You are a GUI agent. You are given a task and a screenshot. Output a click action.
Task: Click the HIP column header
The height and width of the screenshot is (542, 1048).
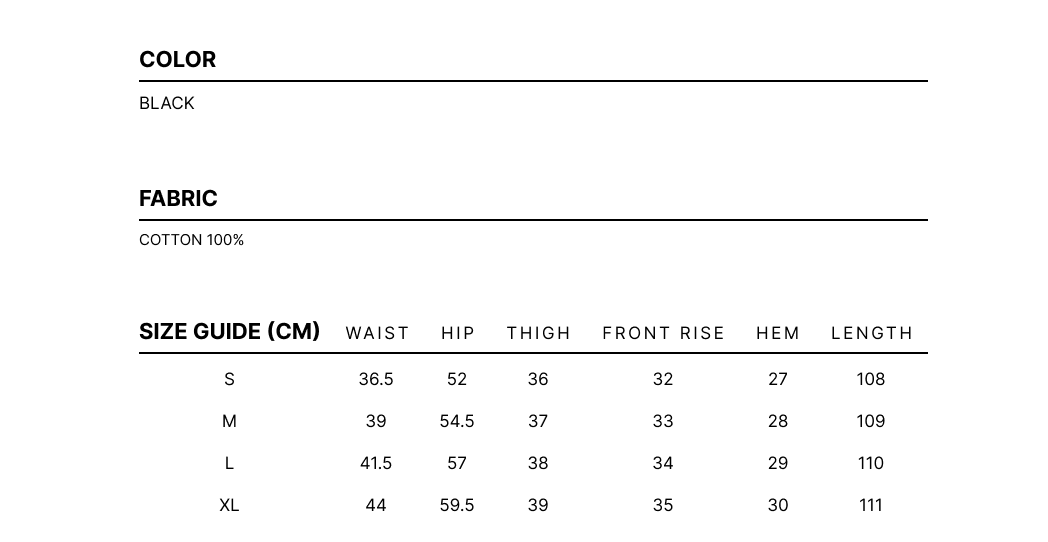coord(458,333)
